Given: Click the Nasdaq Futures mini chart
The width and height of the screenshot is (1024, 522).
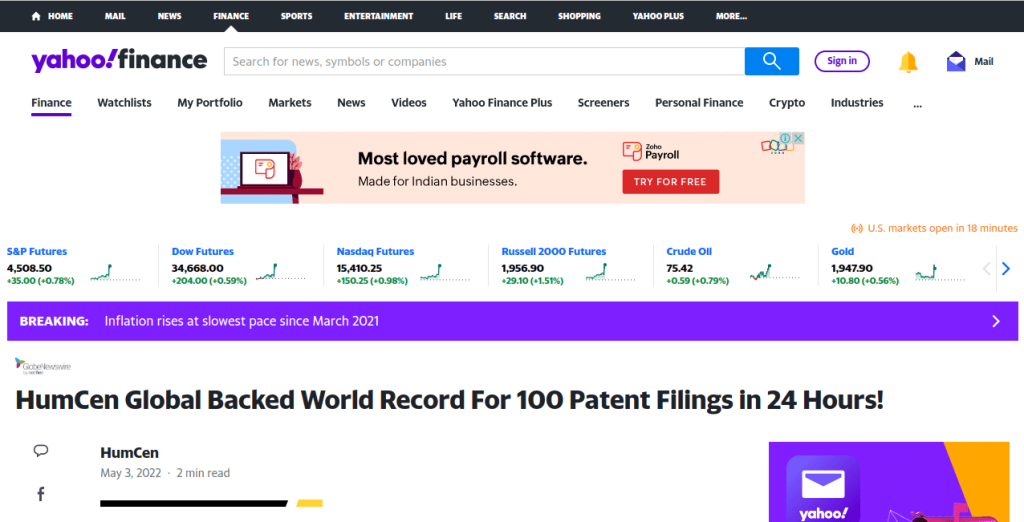Looking at the screenshot, I should pos(445,272).
